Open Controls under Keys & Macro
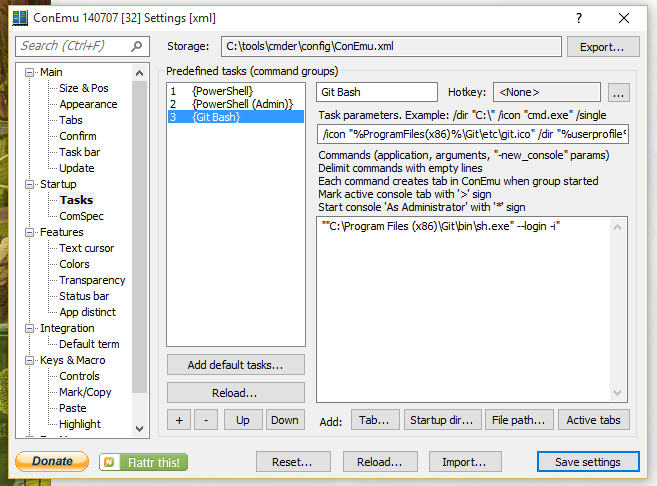Image resolution: width=657 pixels, height=486 pixels. point(79,376)
